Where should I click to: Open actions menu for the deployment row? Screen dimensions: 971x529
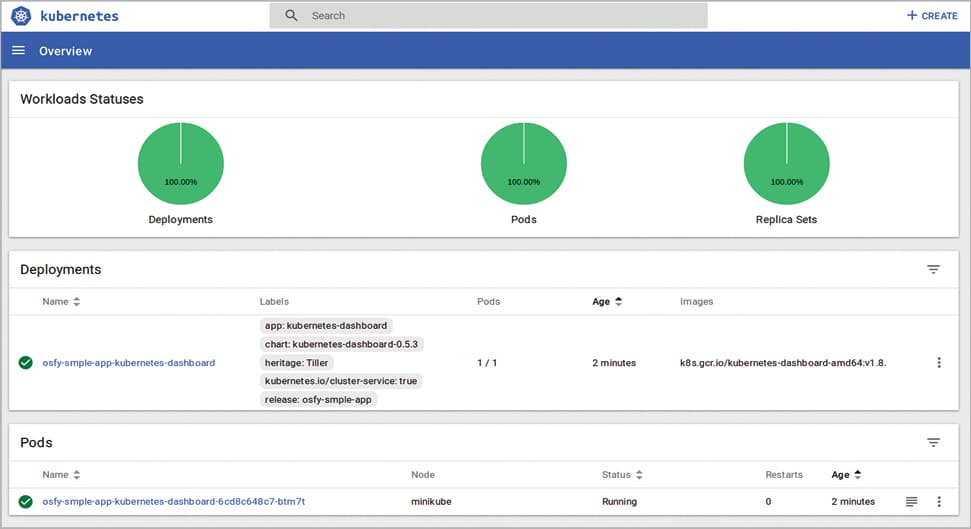pos(938,363)
